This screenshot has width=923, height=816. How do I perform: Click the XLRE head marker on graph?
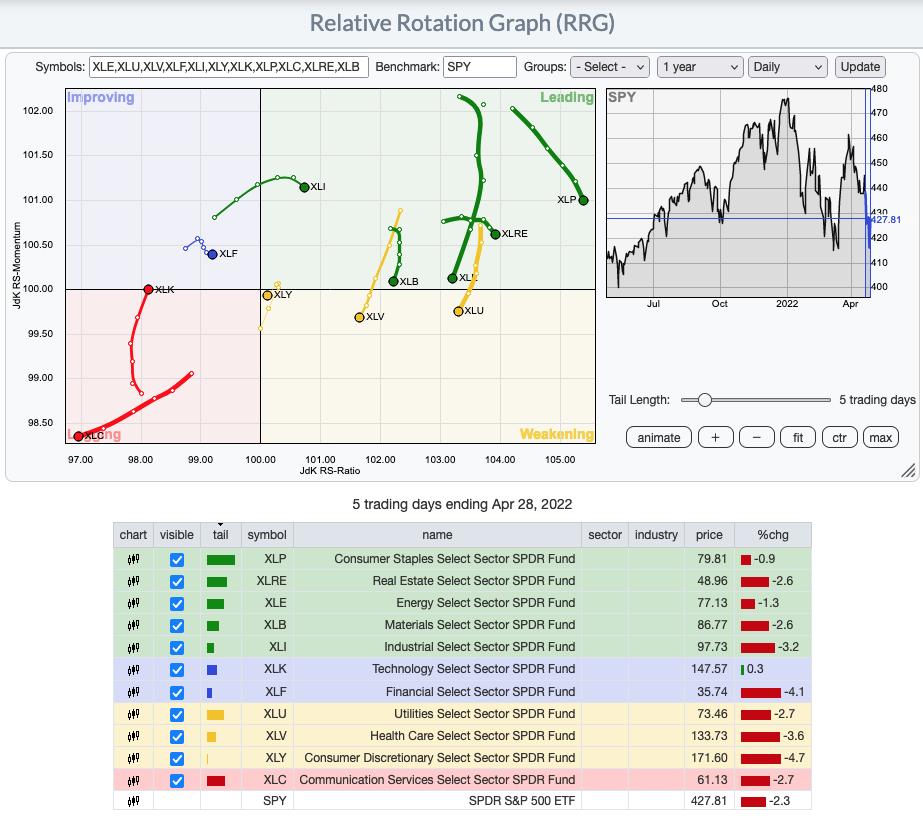point(496,234)
